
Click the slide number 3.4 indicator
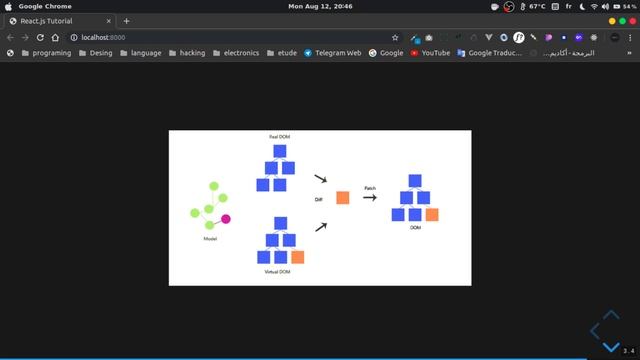click(629, 351)
